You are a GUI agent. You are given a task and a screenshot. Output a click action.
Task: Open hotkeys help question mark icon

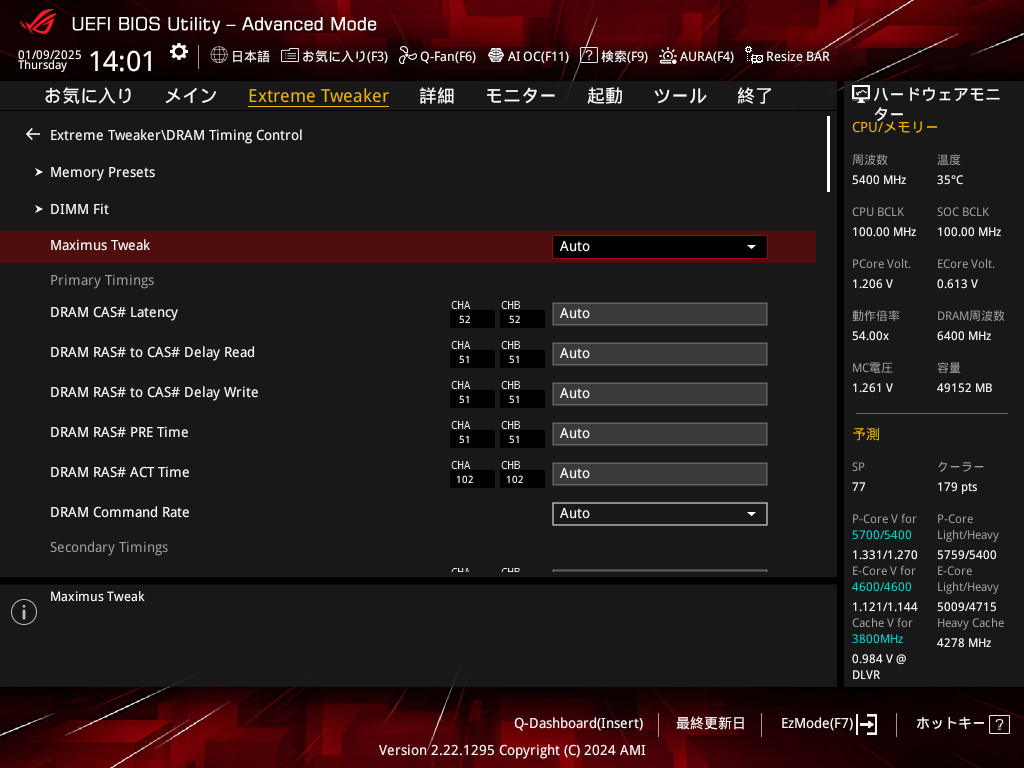[999, 724]
